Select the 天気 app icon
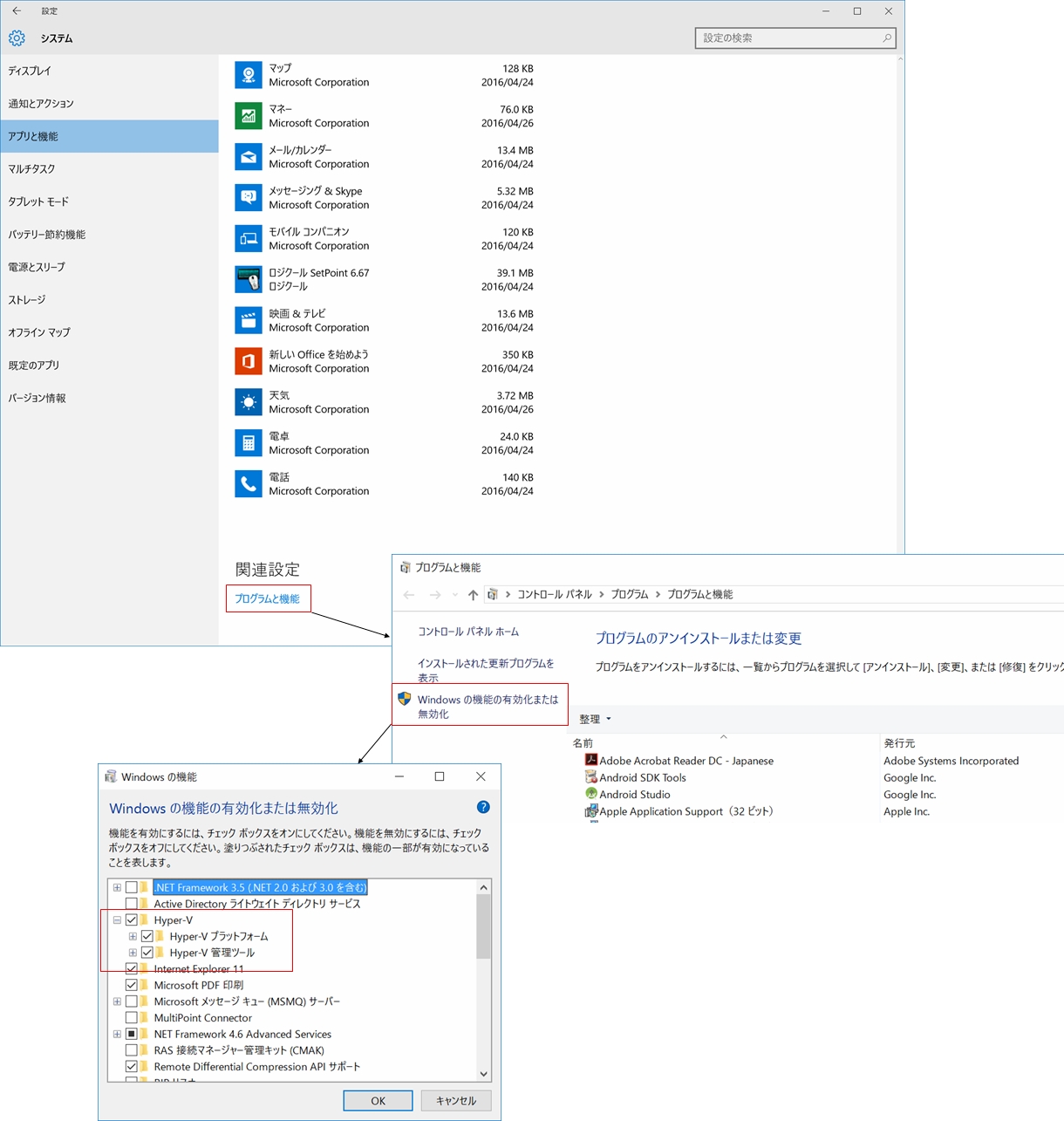This screenshot has width=1064, height=1121. coord(249,402)
